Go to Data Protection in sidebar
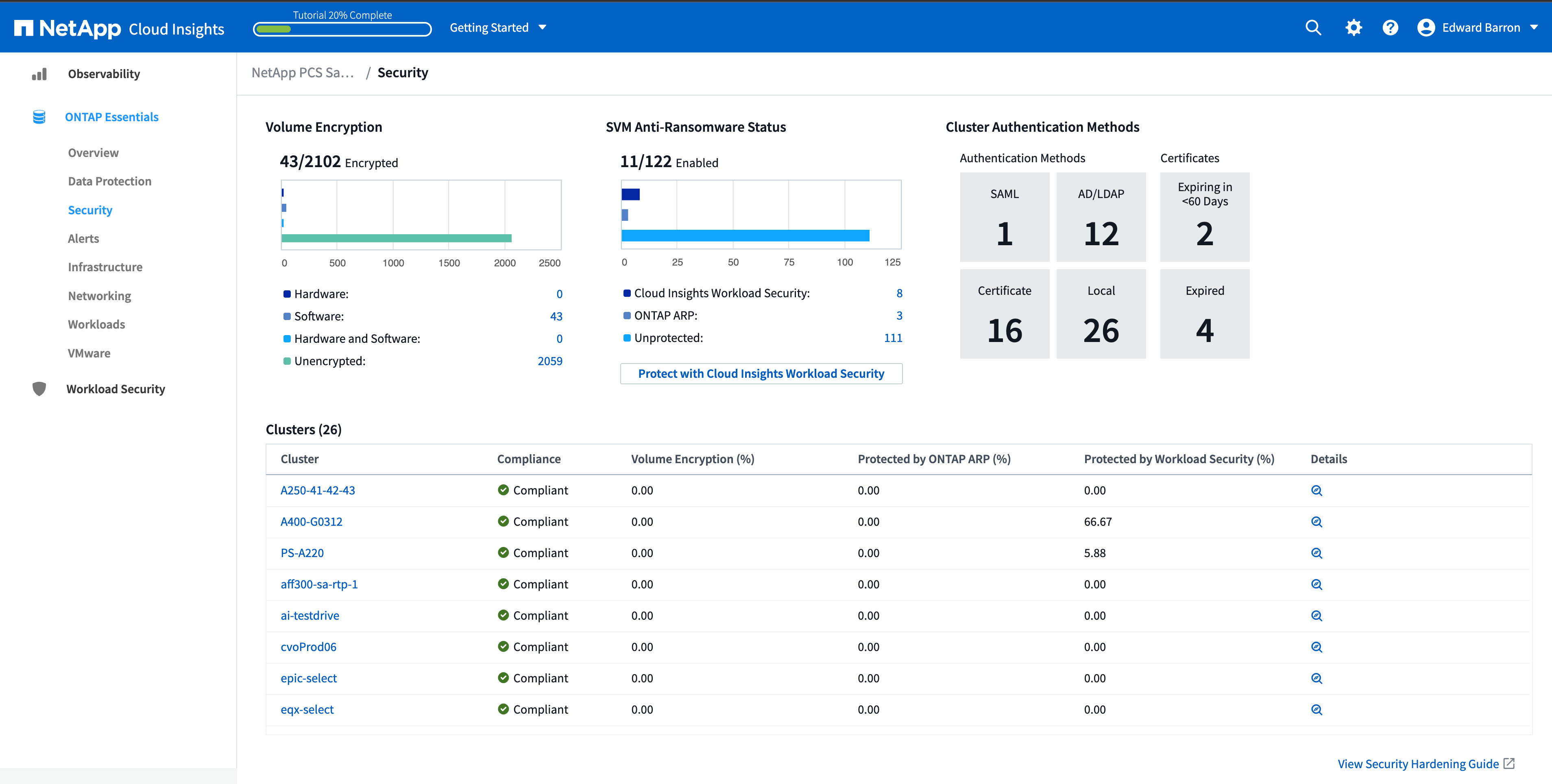The height and width of the screenshot is (784, 1552). pos(110,181)
